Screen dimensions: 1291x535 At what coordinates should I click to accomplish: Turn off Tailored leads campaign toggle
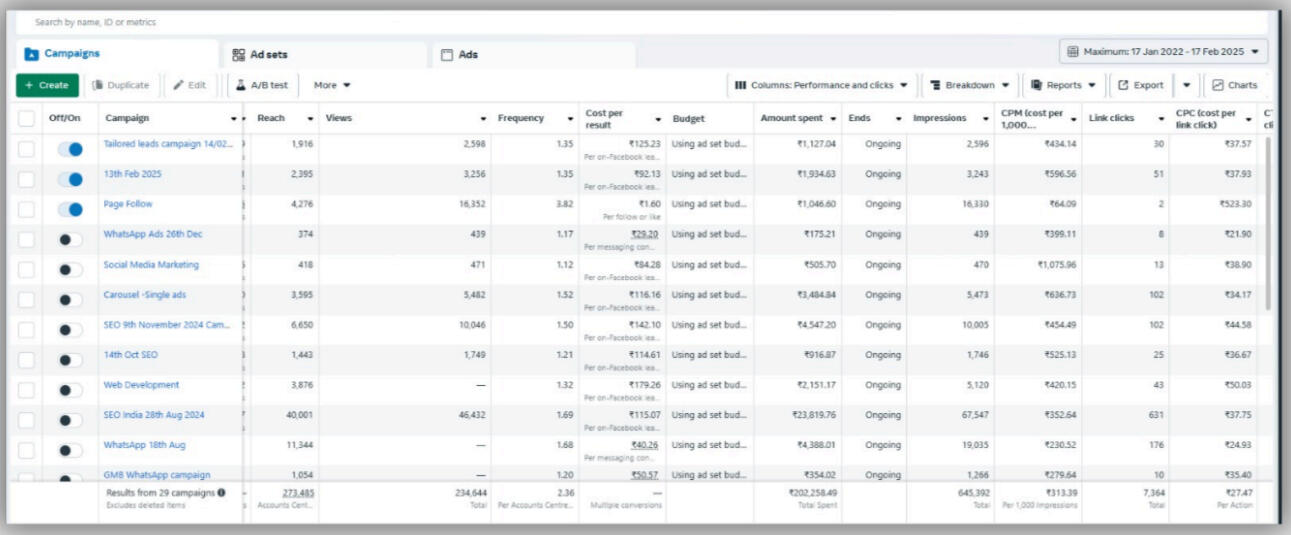pyautogui.click(x=70, y=149)
